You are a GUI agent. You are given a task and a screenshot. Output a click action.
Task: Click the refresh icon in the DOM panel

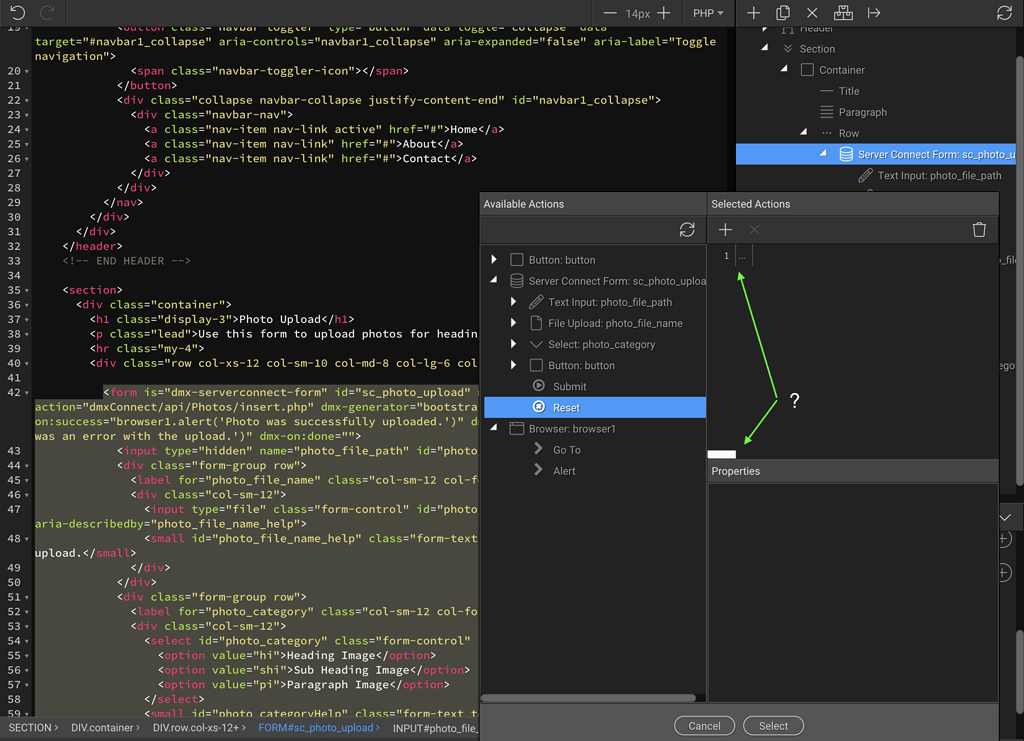[1004, 13]
